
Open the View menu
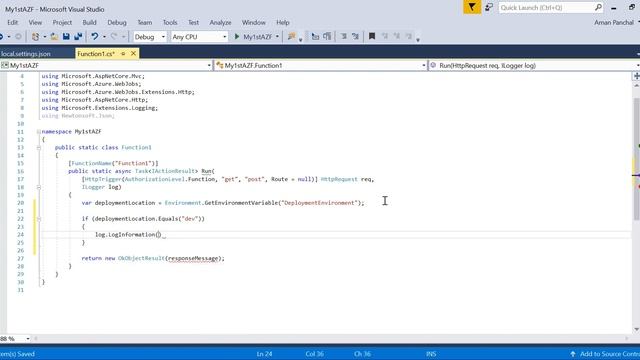click(35, 22)
